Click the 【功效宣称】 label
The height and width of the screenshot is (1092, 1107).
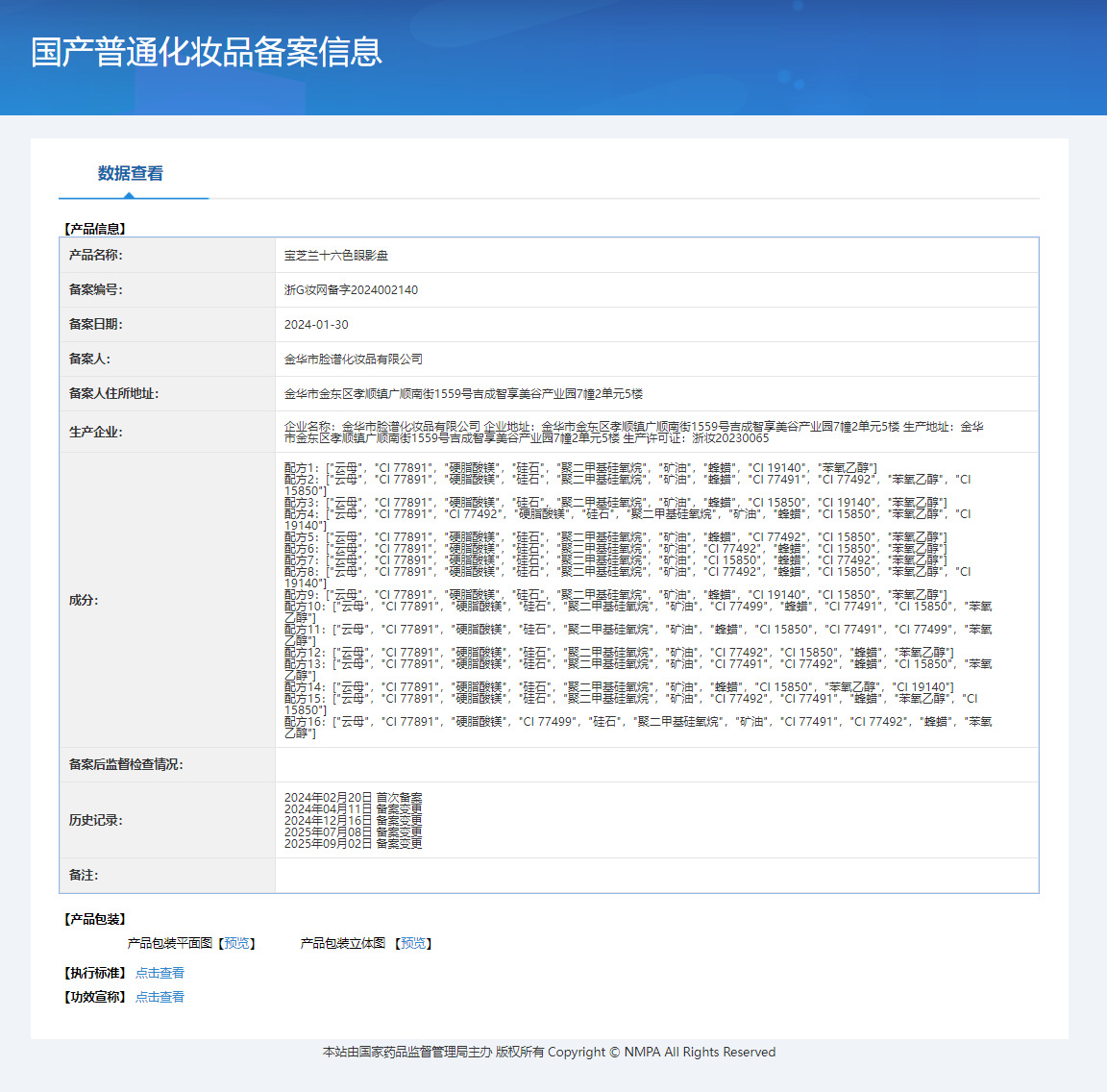click(x=94, y=997)
